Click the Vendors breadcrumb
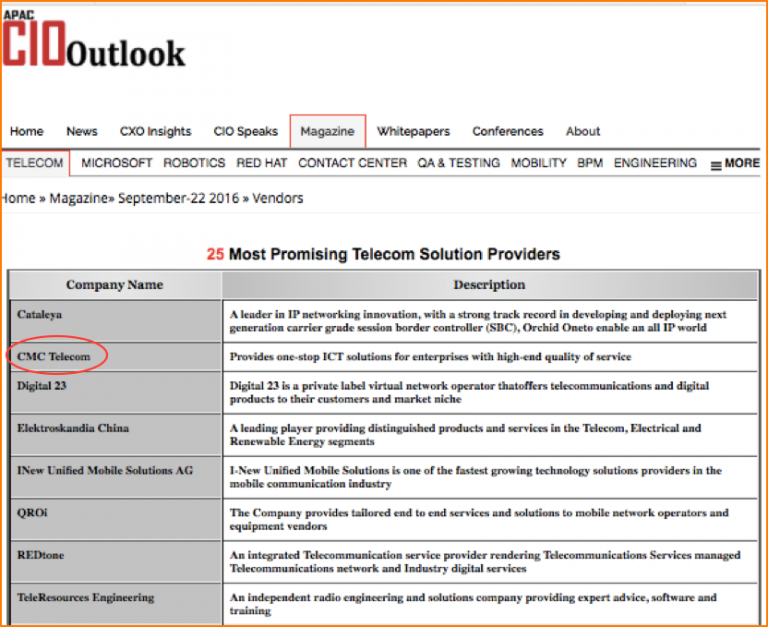 [x=278, y=198]
